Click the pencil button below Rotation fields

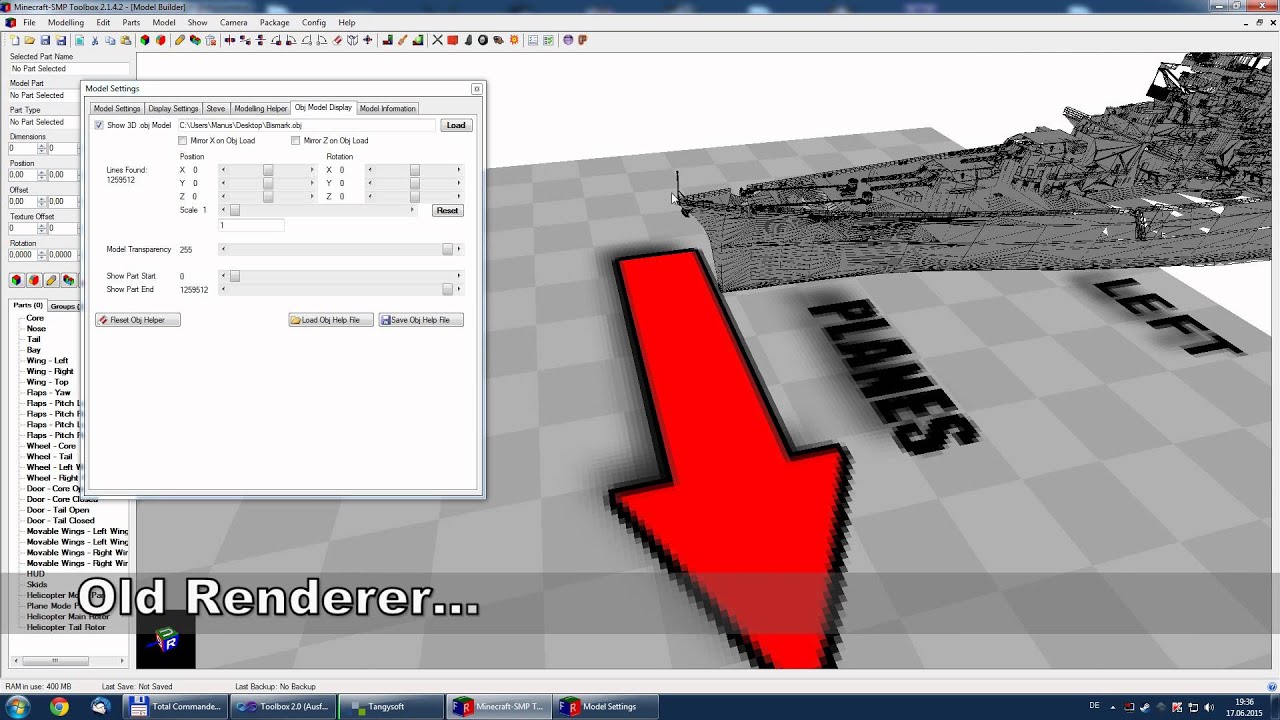pyautogui.click(x=51, y=281)
